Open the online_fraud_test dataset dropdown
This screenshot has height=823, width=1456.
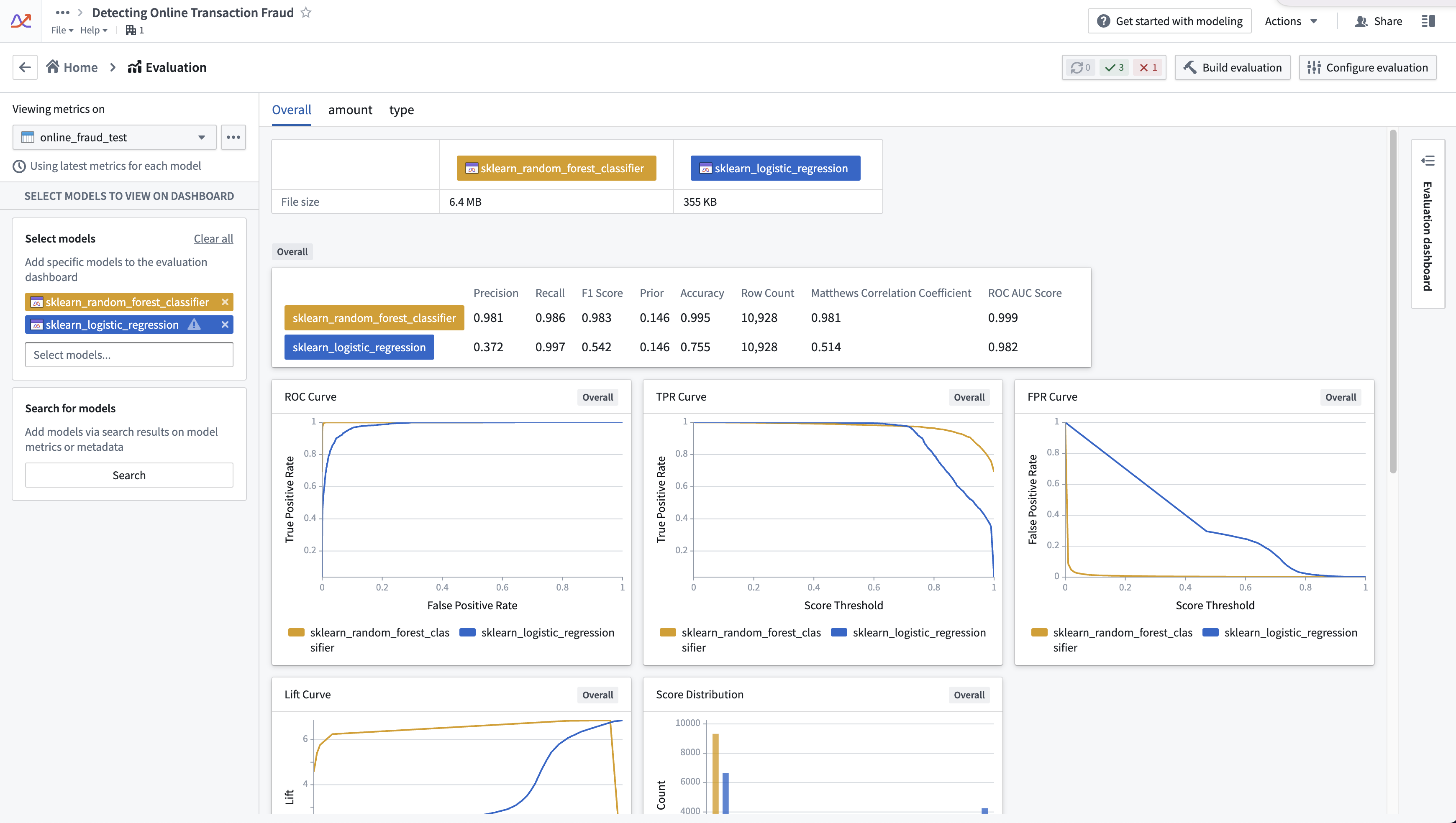[x=114, y=137]
